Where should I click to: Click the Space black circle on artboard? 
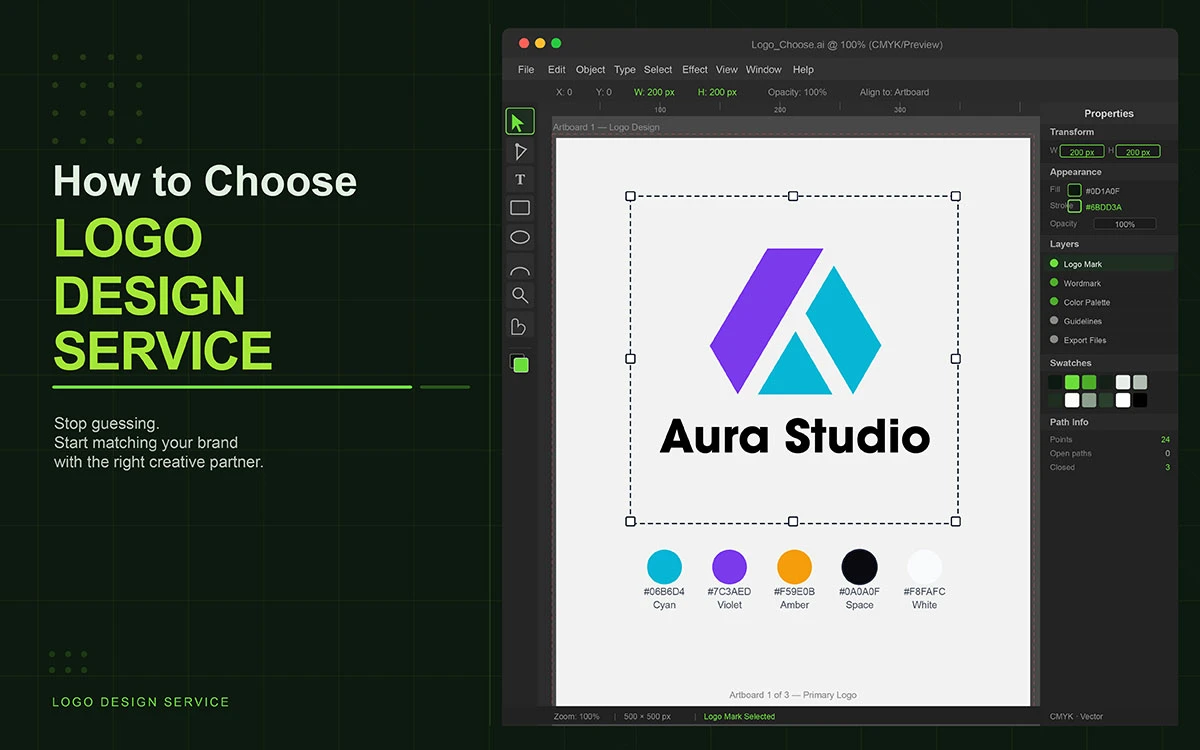(859, 566)
